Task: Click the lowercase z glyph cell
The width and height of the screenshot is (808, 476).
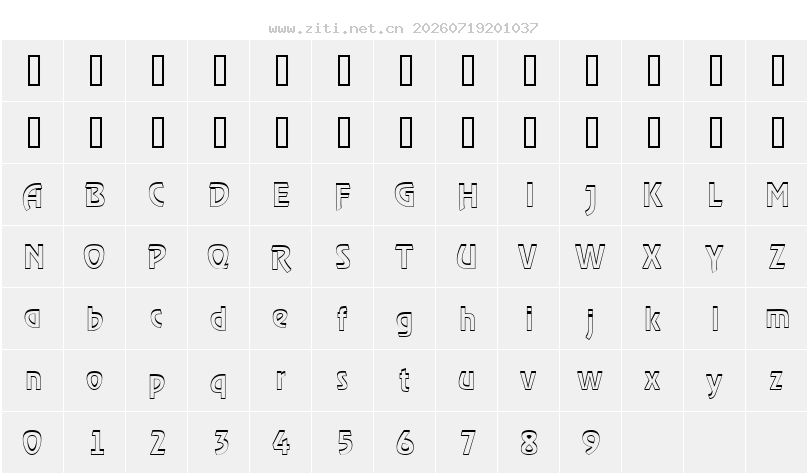Action: [777, 381]
